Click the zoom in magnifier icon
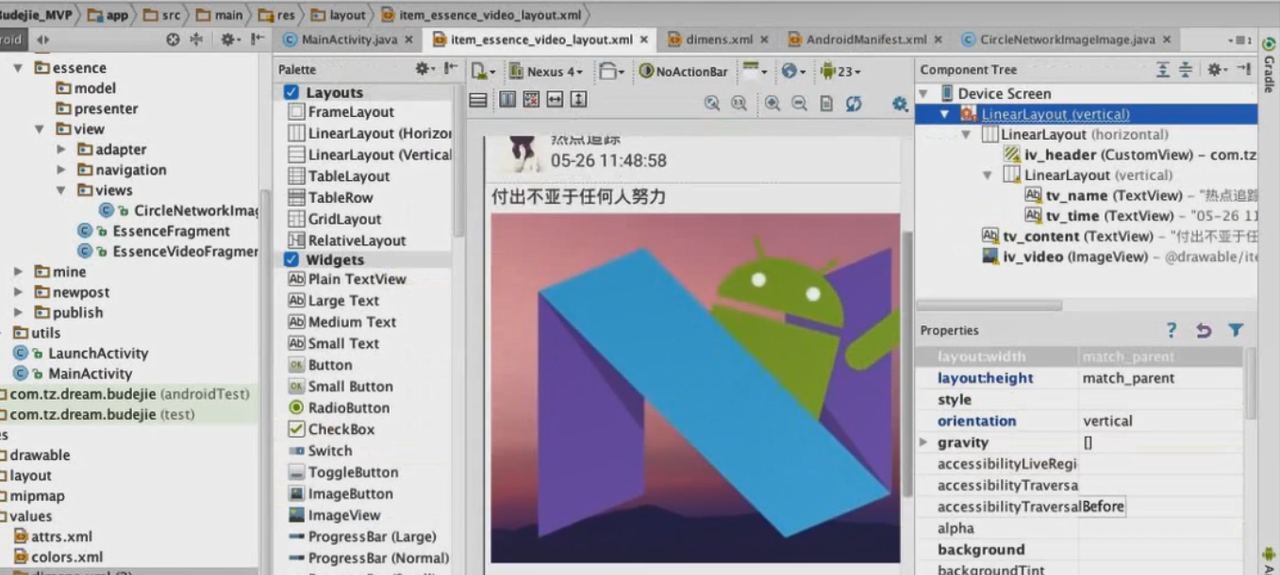Viewport: 1280px width, 575px height. click(772, 103)
